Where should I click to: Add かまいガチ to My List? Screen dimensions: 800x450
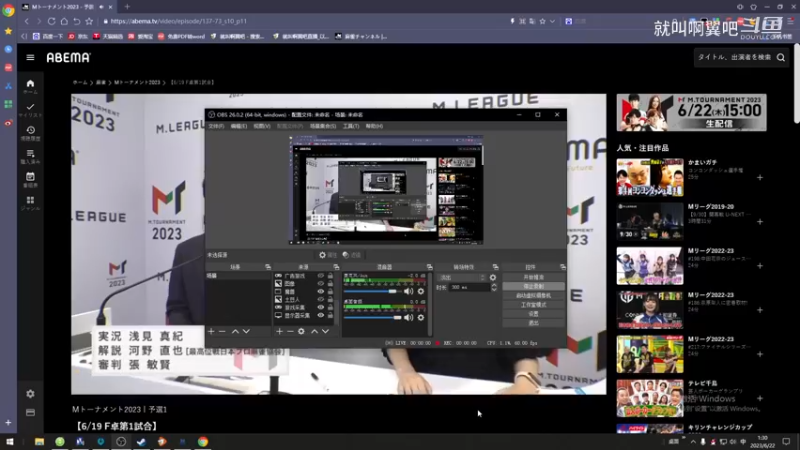[x=760, y=178]
